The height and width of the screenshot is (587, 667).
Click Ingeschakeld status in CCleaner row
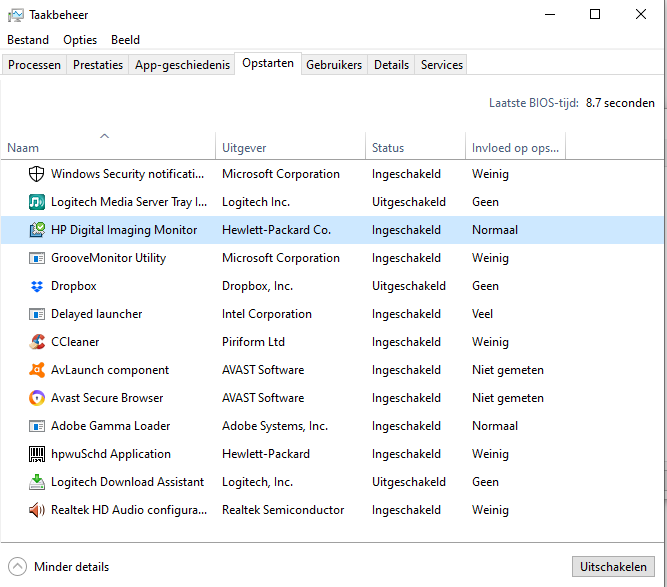pyautogui.click(x=406, y=342)
